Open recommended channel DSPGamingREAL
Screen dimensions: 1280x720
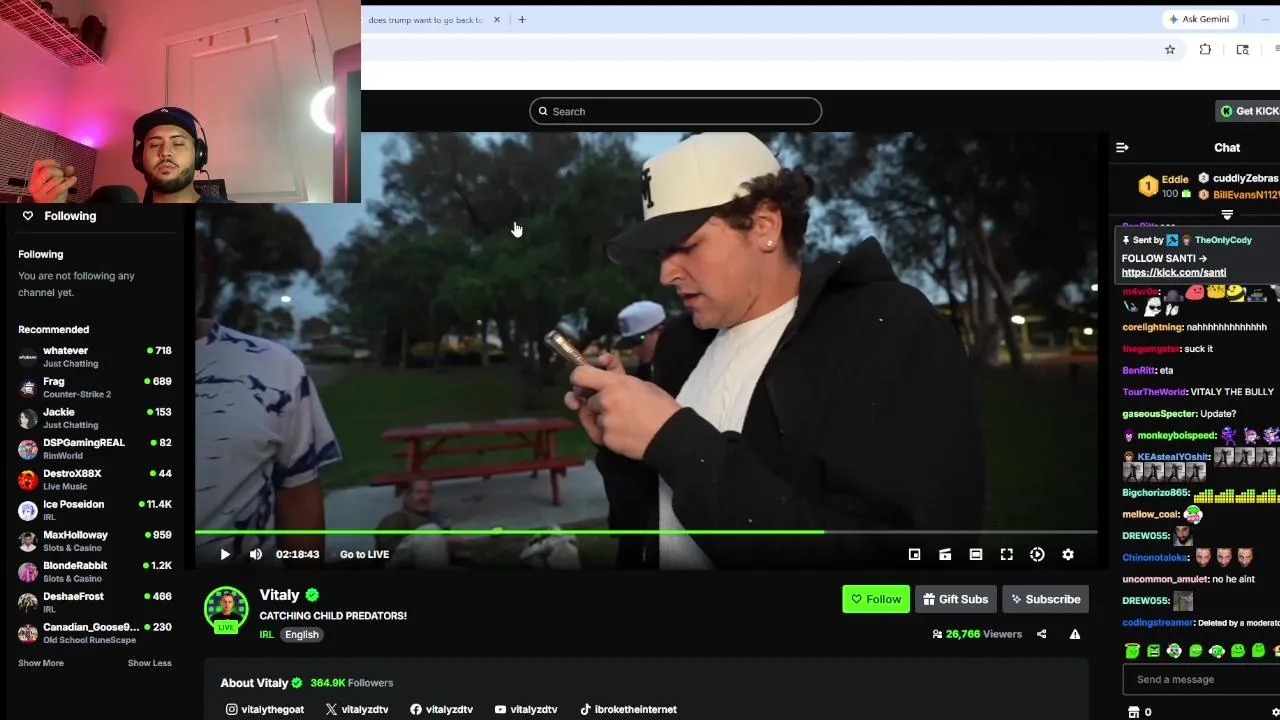(x=95, y=449)
